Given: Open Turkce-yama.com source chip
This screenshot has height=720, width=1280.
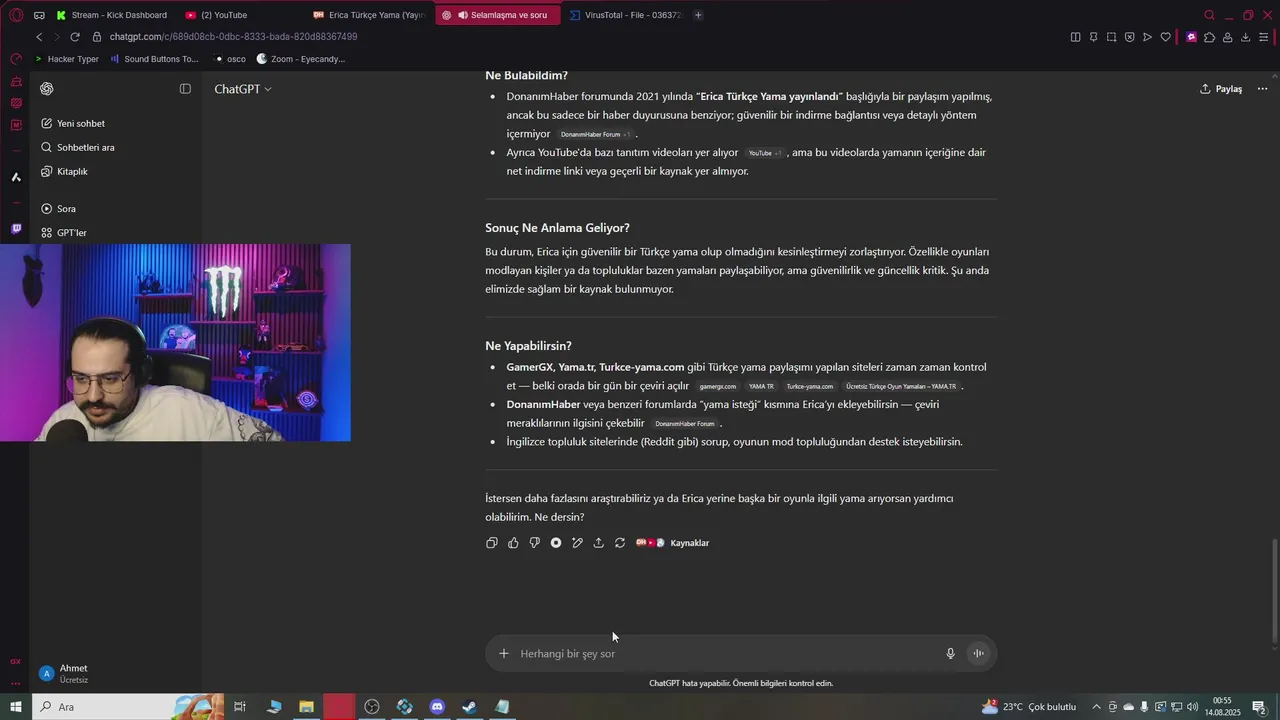Looking at the screenshot, I should pos(809,386).
